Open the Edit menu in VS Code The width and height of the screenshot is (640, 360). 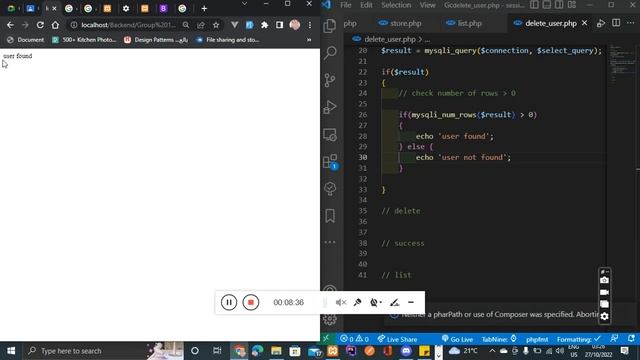[x=366, y=5]
